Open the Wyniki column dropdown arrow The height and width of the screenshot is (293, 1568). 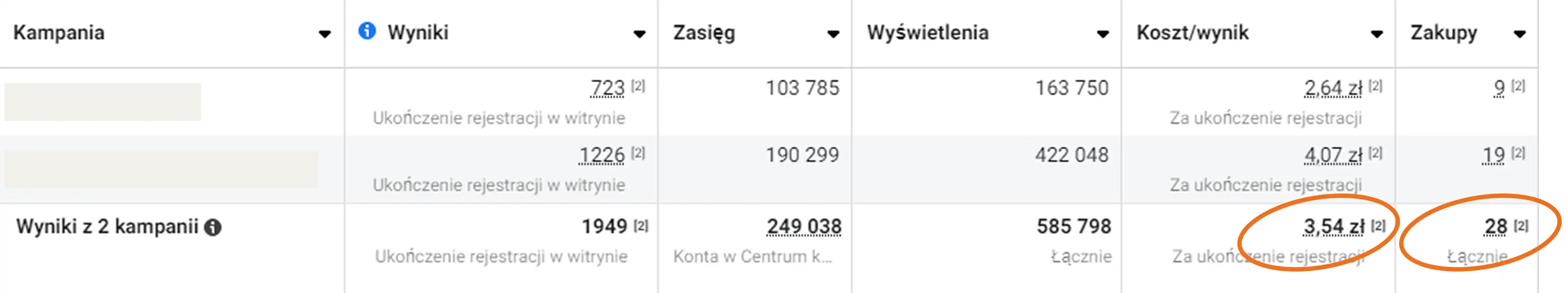pyautogui.click(x=640, y=35)
